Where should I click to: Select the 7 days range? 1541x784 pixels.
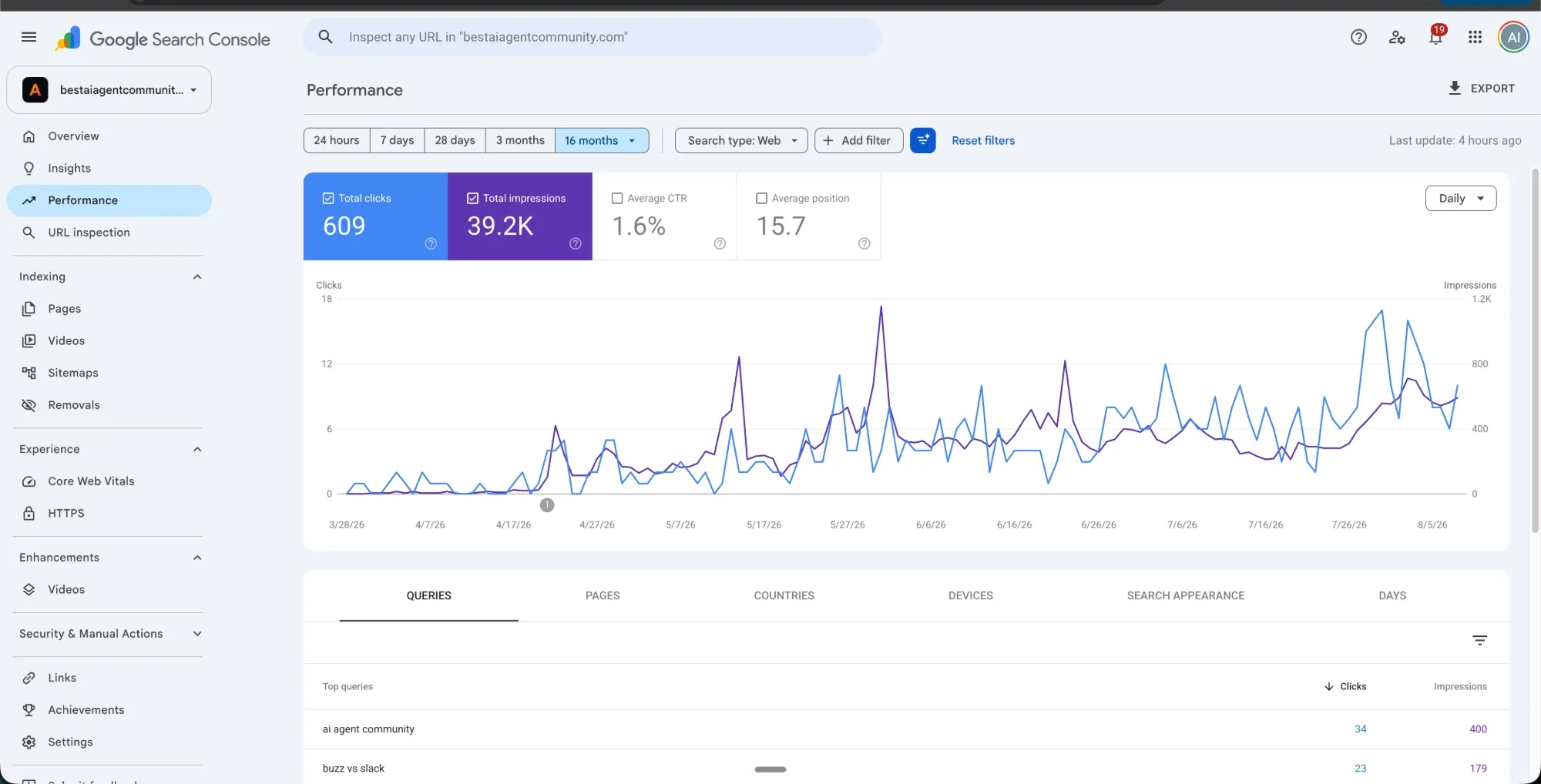tap(397, 140)
